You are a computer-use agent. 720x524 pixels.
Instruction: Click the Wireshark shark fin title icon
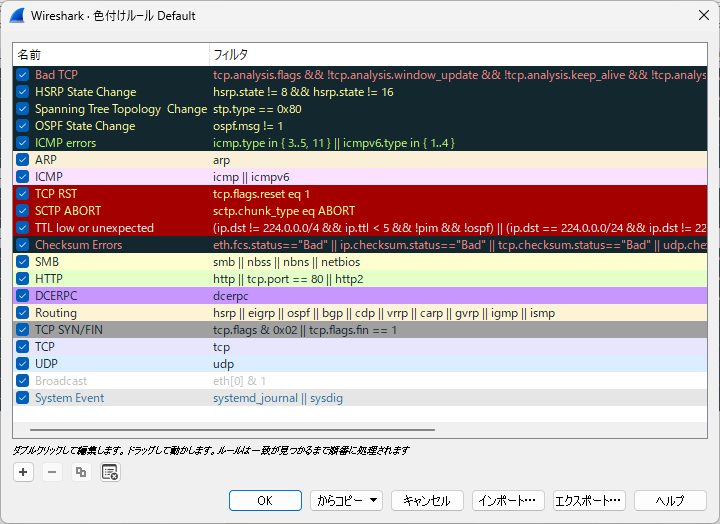click(x=17, y=16)
